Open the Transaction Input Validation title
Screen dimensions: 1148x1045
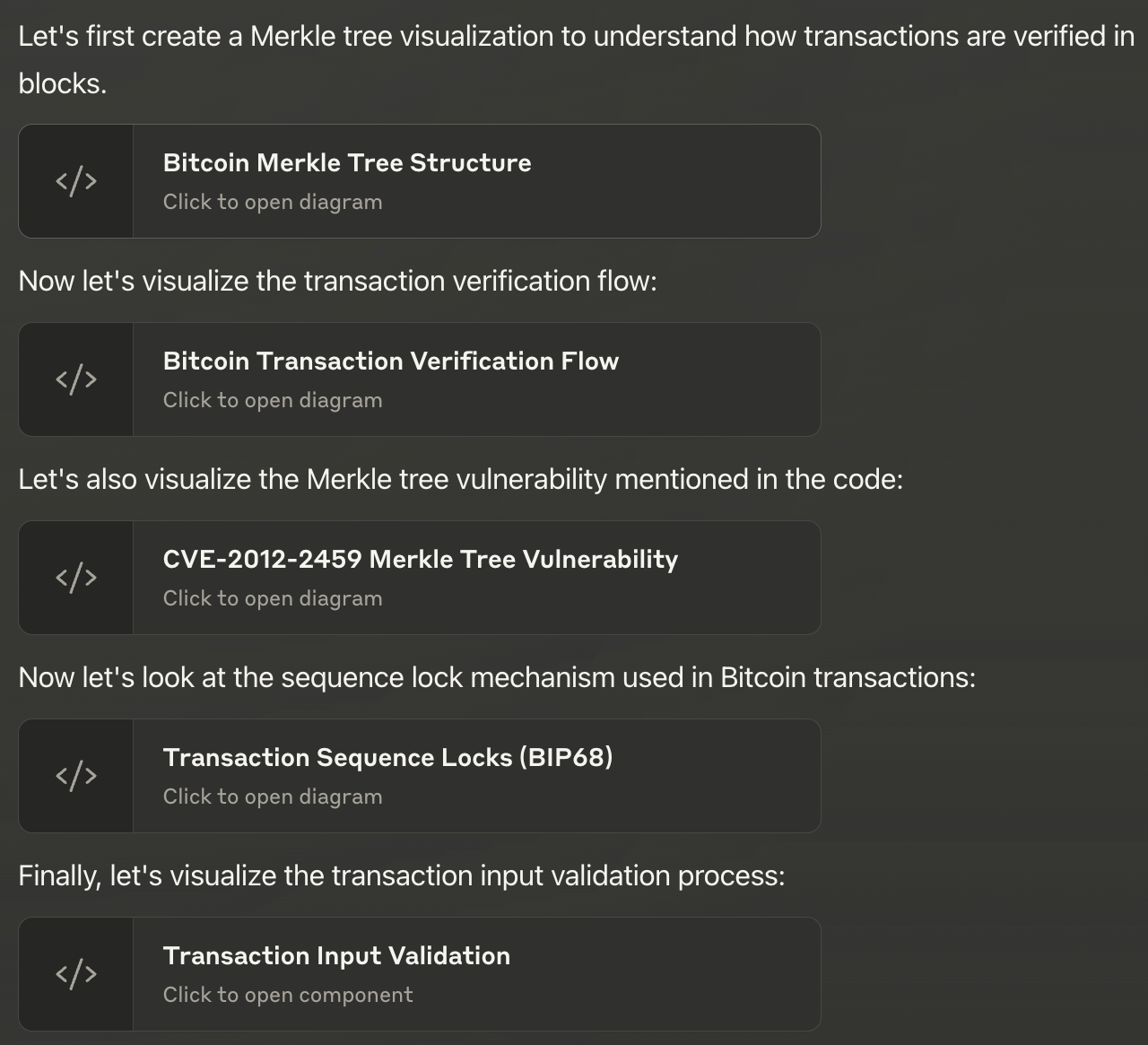(336, 956)
